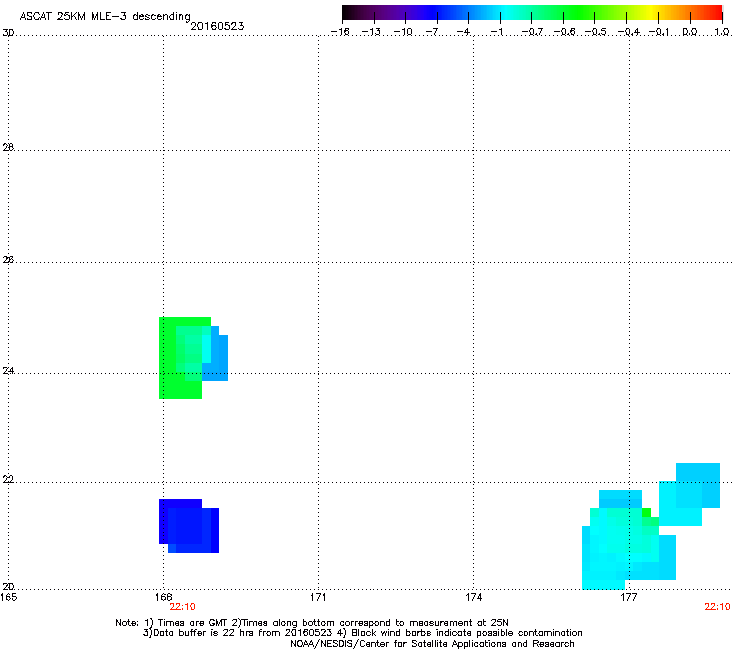Click the longitude label 177
The image size is (740, 650).
coord(629,597)
